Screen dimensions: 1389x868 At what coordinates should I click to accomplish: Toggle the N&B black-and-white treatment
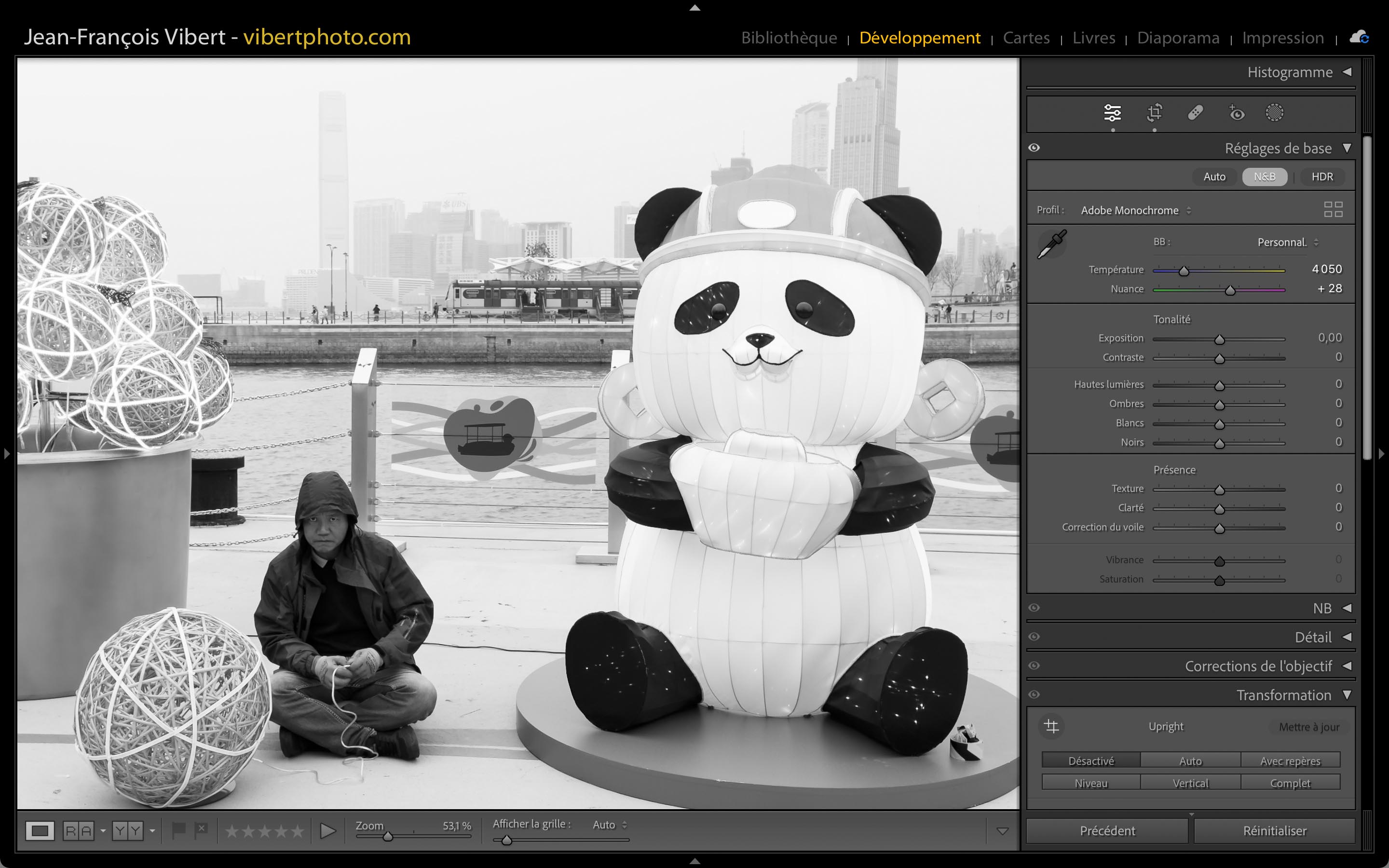point(1265,177)
